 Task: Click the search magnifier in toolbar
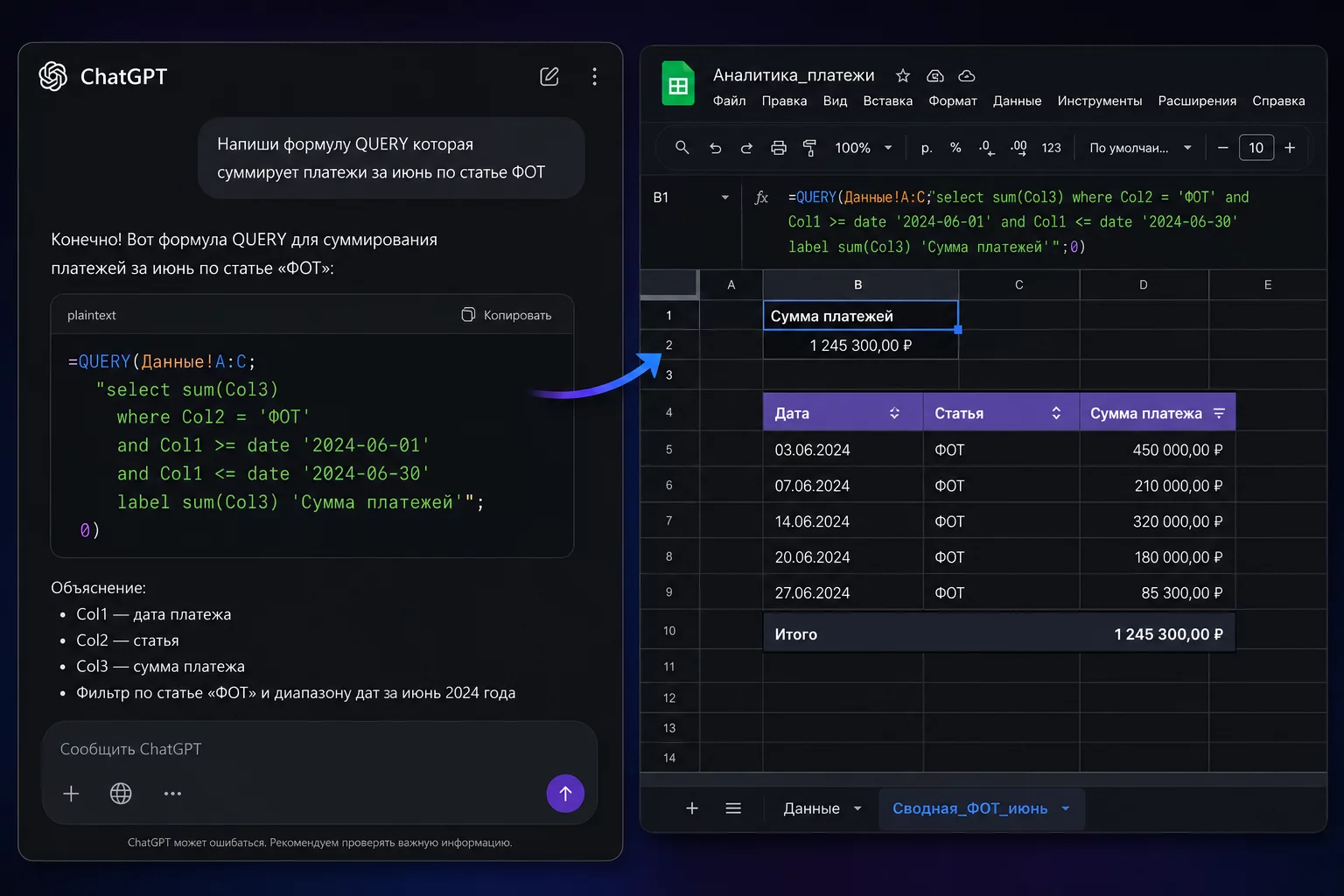pyautogui.click(x=682, y=148)
